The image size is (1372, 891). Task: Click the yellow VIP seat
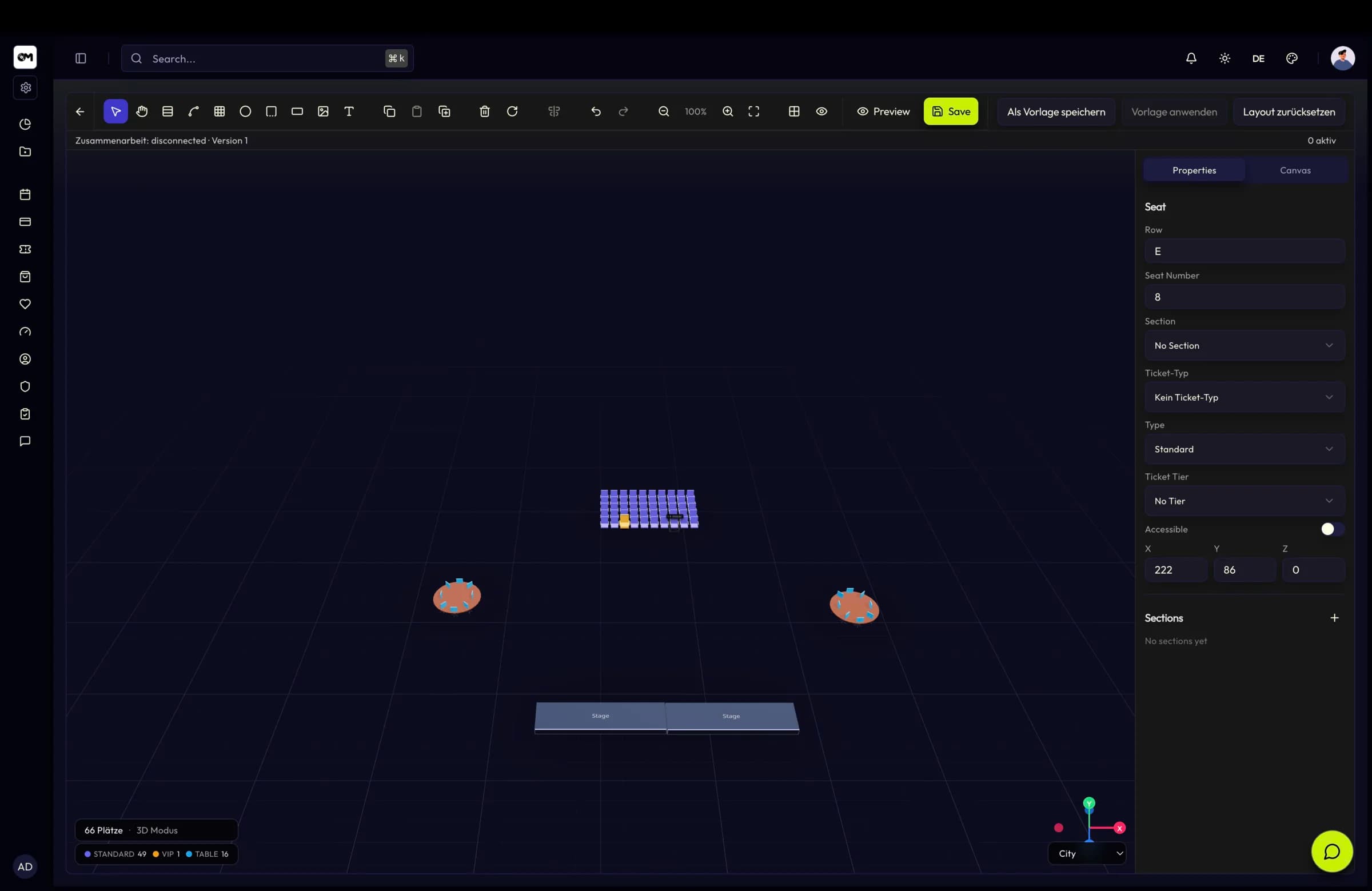tap(624, 521)
